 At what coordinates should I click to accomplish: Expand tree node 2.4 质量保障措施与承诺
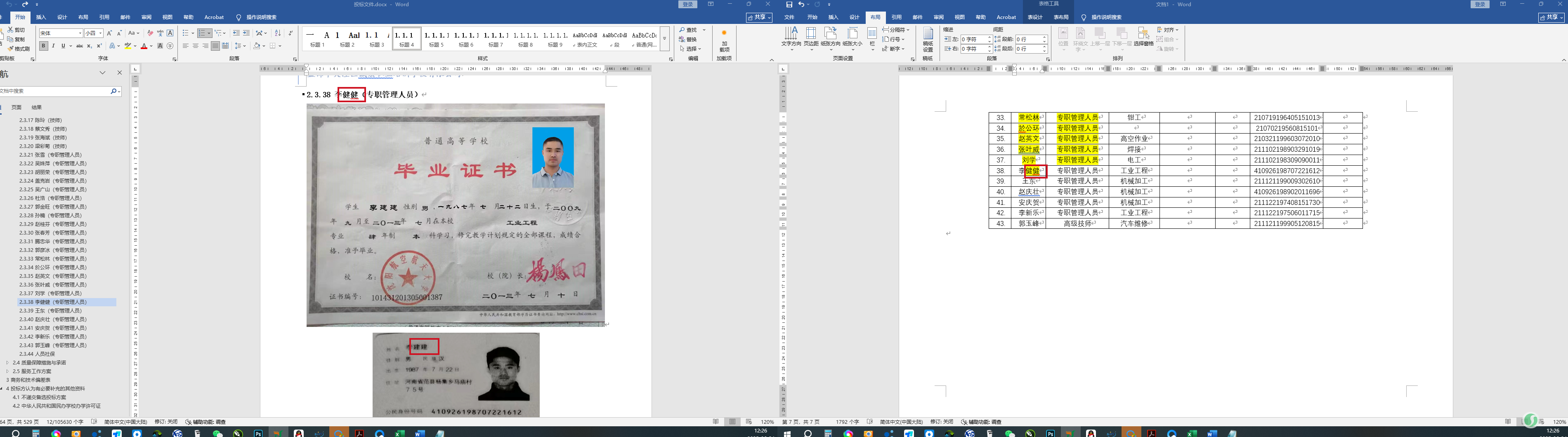tap(7, 363)
